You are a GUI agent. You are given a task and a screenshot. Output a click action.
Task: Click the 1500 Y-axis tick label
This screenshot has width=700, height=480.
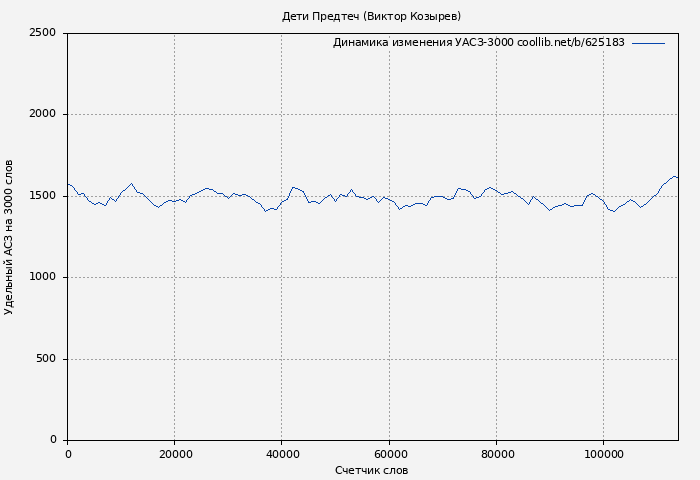pyautogui.click(x=42, y=196)
